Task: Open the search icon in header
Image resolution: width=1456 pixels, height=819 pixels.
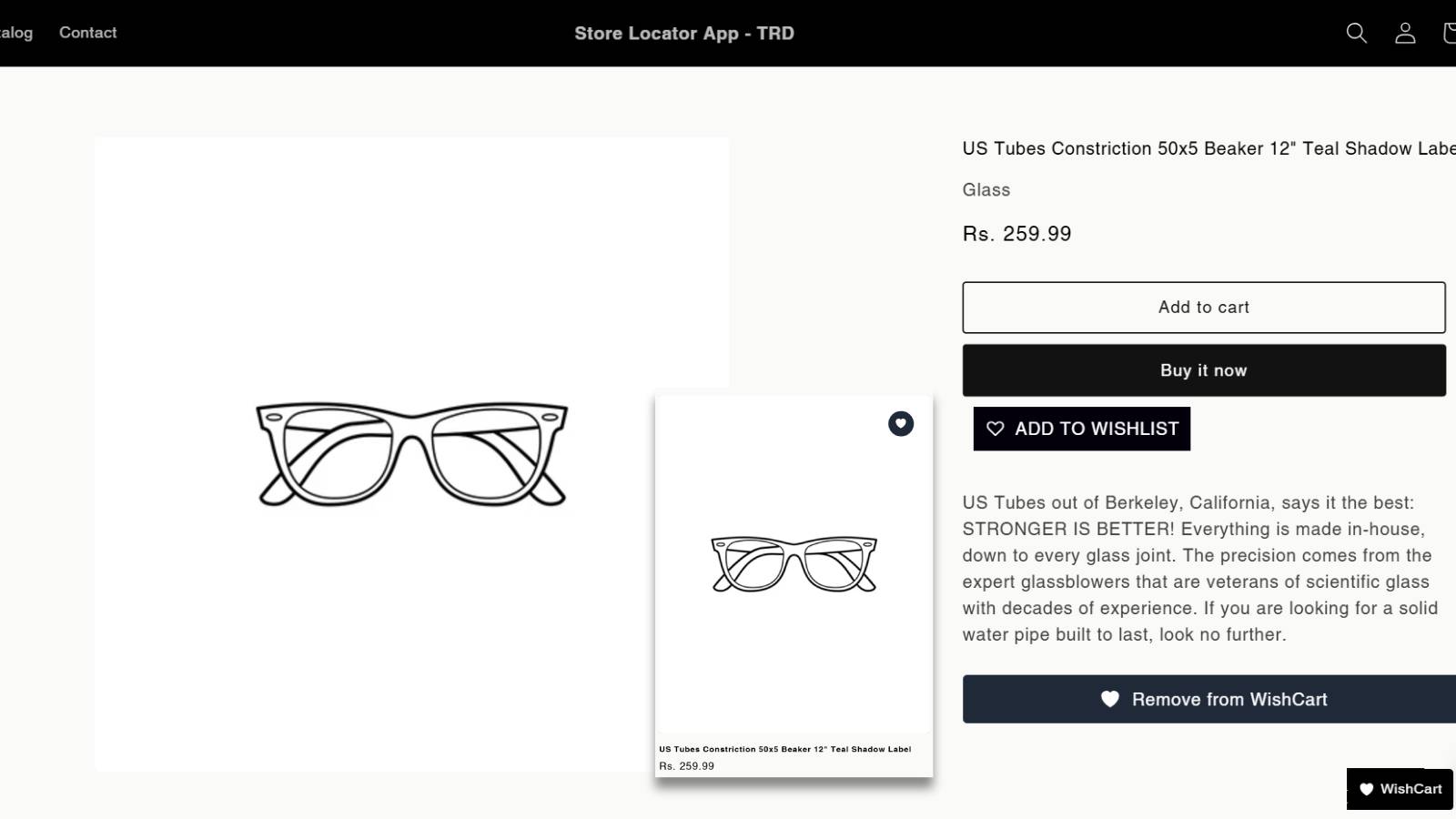Action: [1356, 34]
